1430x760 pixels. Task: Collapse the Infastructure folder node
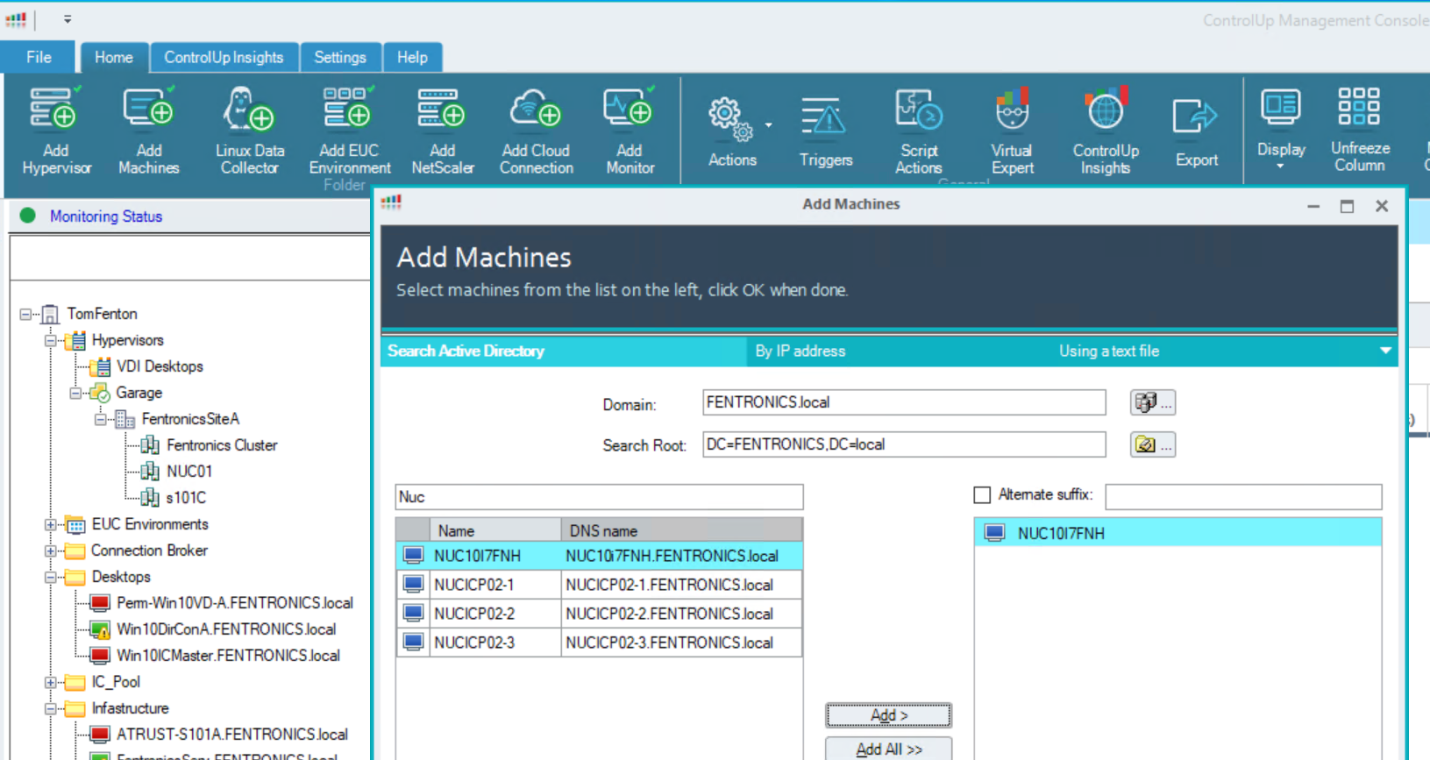tap(50, 708)
